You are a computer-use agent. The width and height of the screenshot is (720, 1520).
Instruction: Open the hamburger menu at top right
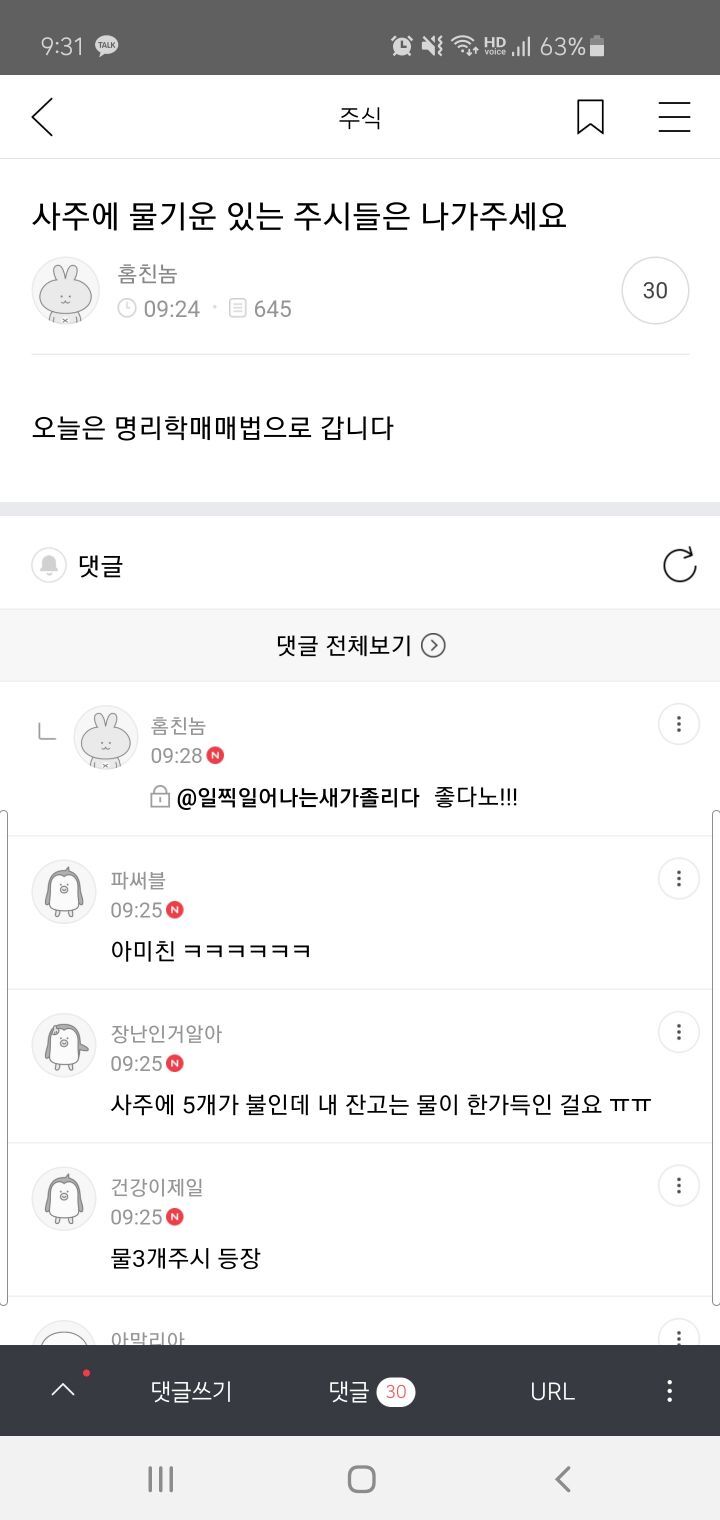point(674,118)
